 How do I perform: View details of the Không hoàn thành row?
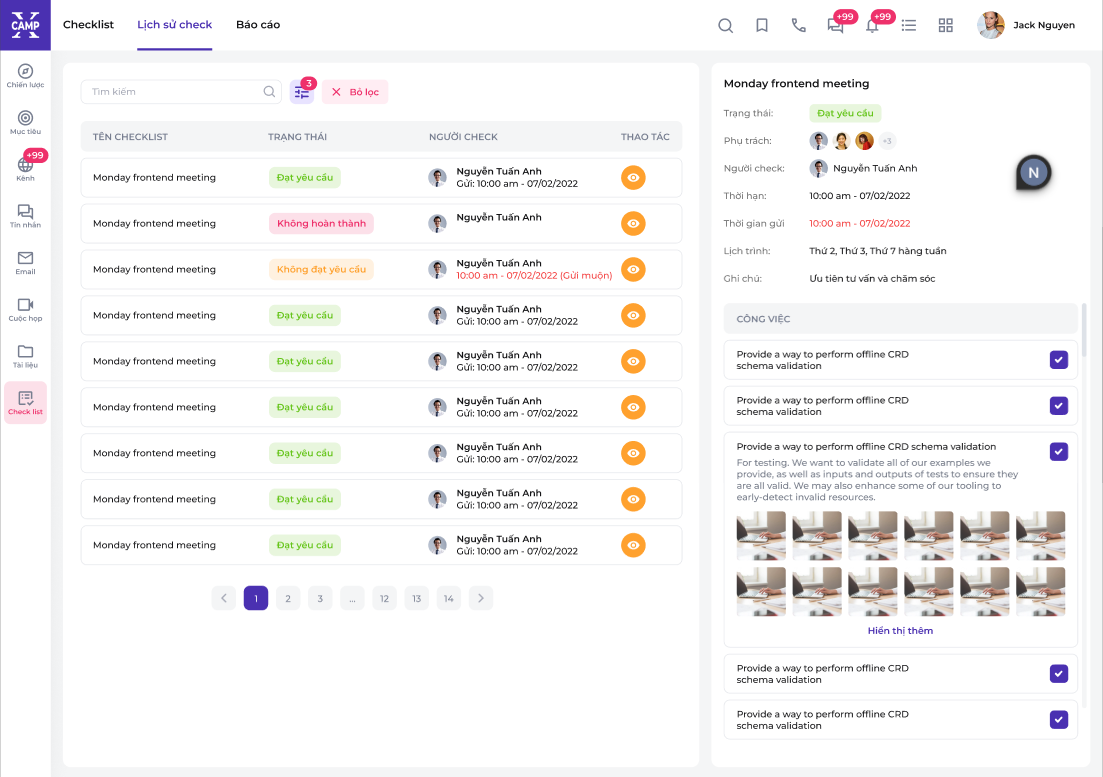(x=633, y=224)
